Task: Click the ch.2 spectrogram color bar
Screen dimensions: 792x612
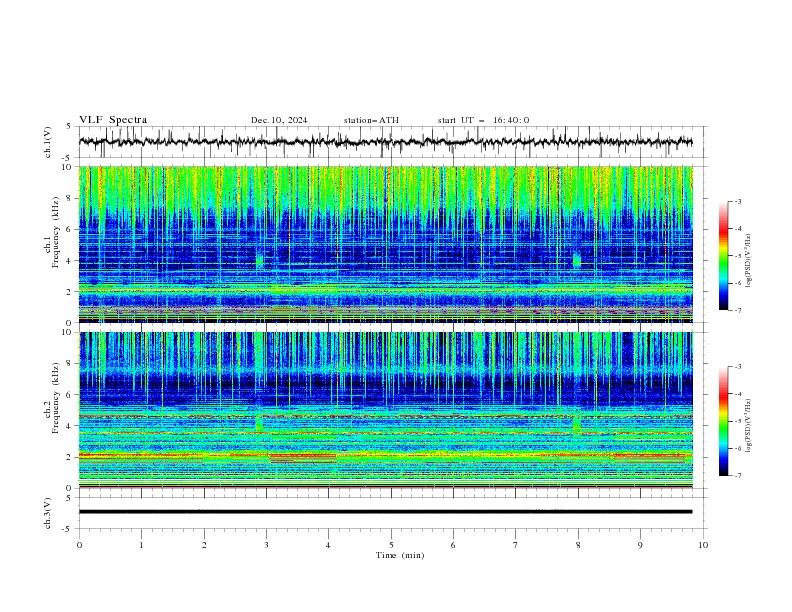Action: click(x=724, y=421)
